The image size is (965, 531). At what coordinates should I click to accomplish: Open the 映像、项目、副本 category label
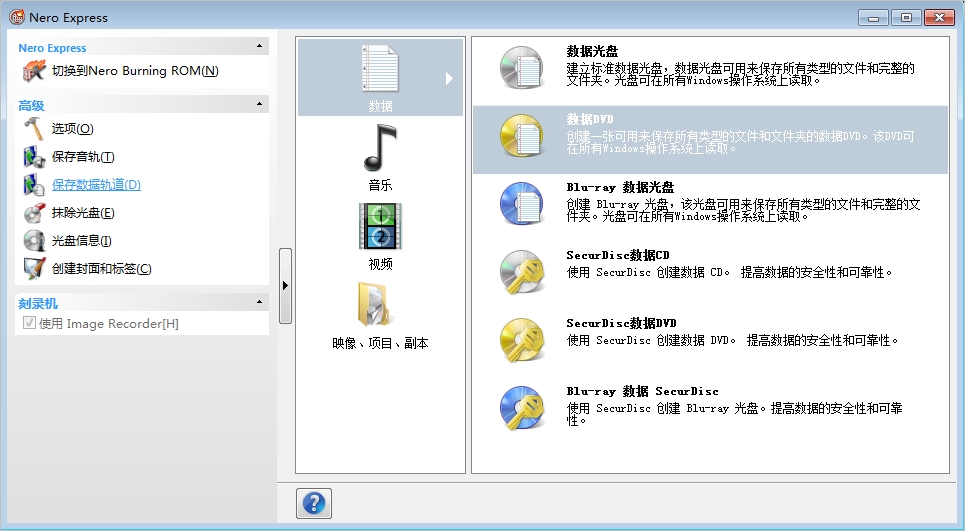point(380,343)
